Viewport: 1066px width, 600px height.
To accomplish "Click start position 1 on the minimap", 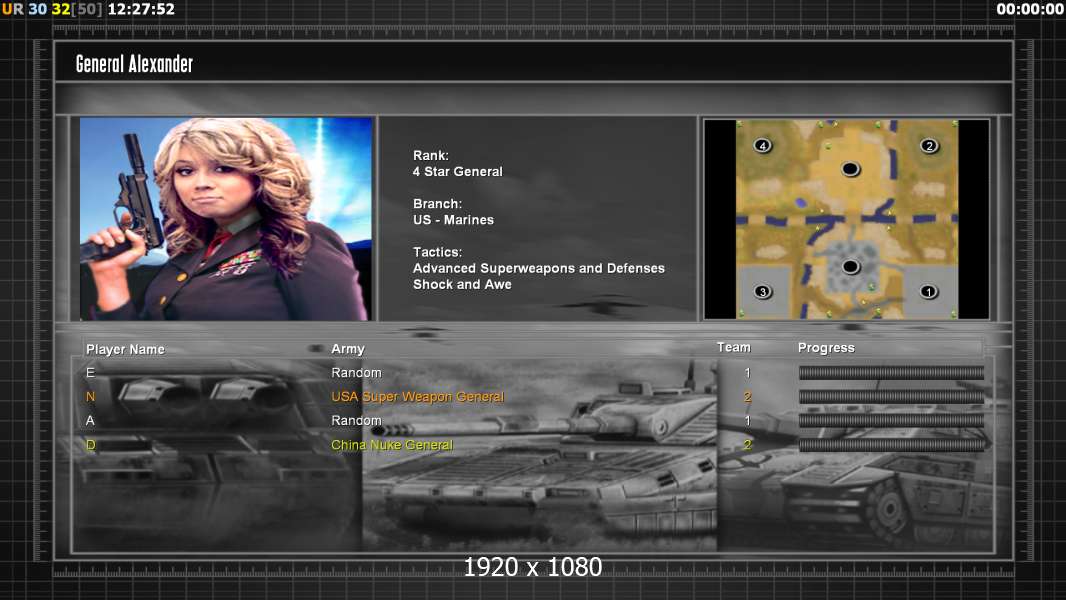I will [929, 292].
